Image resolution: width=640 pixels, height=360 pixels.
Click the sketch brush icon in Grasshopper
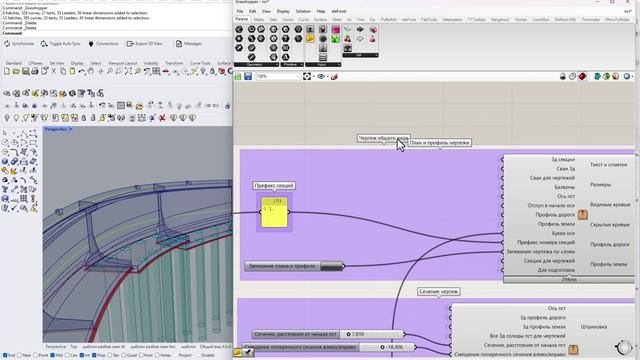click(x=334, y=76)
